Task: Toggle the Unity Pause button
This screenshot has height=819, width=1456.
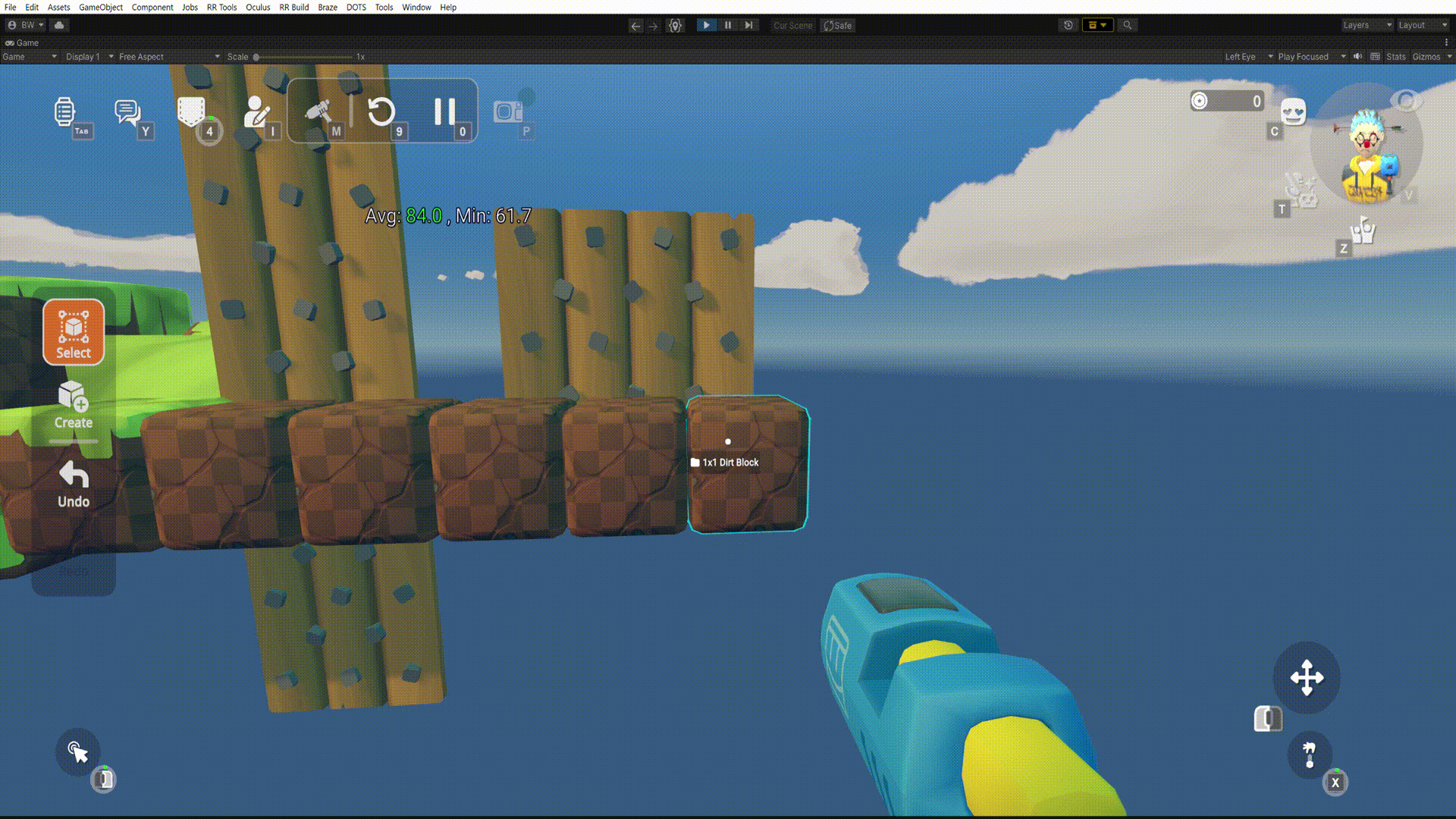Action: 728,25
